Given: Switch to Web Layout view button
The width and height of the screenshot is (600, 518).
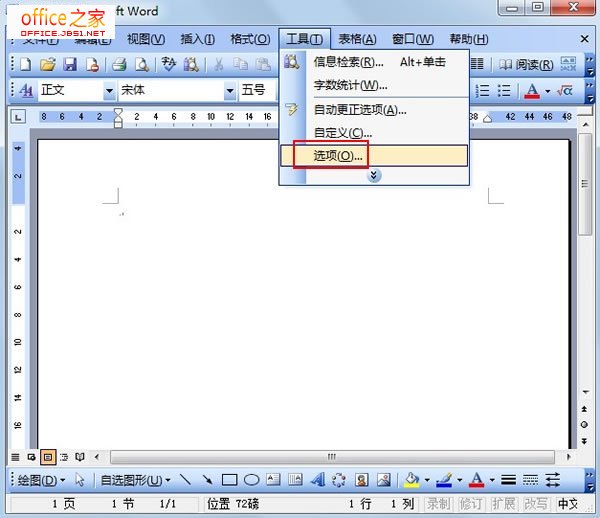Looking at the screenshot, I should pyautogui.click(x=31, y=457).
